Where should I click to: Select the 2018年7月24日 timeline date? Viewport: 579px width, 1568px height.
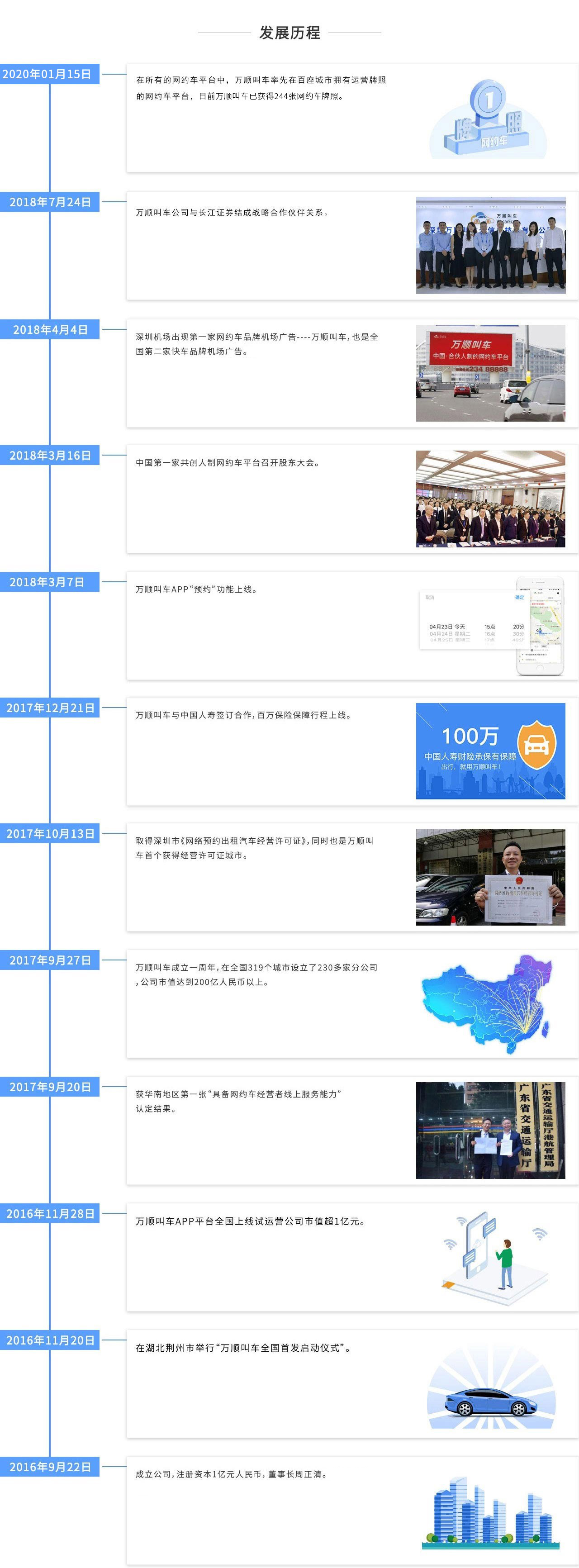click(50, 202)
